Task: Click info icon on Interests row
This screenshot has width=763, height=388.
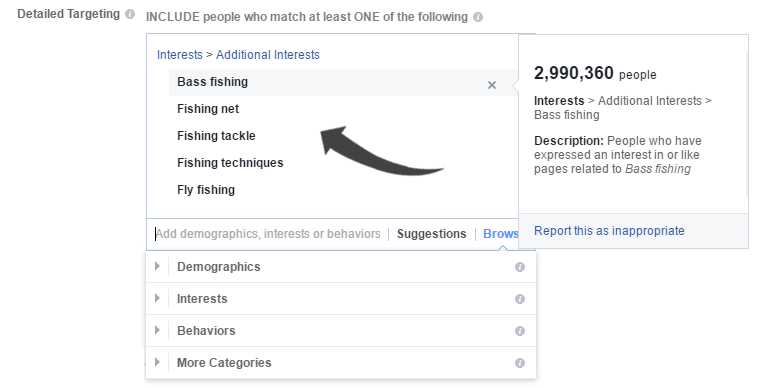Action: 520,299
